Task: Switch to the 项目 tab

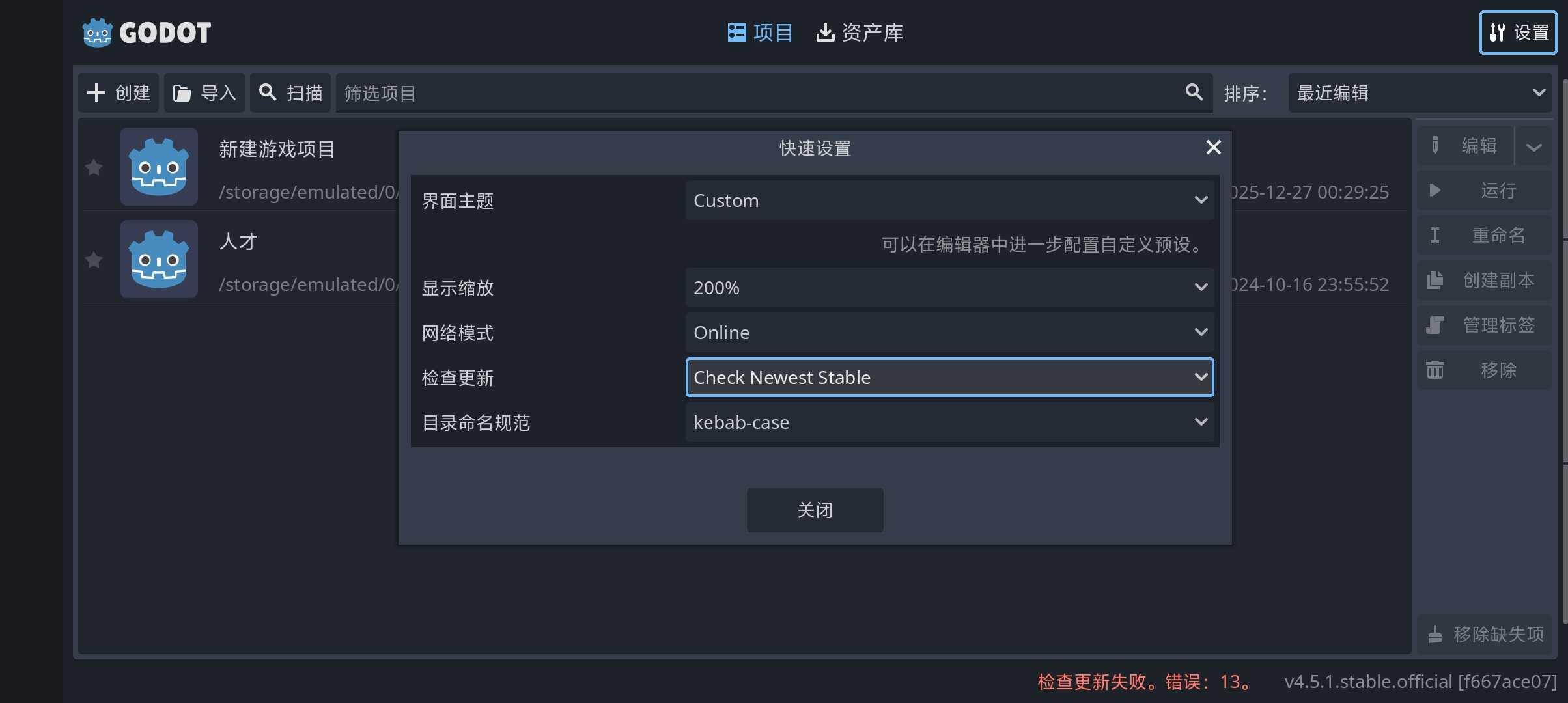Action: 760,33
